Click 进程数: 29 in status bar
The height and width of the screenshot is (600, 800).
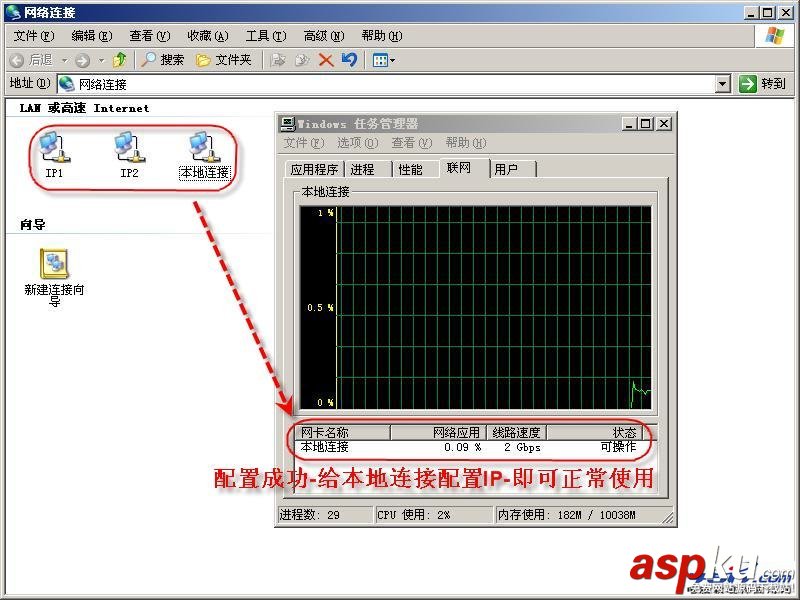click(325, 515)
